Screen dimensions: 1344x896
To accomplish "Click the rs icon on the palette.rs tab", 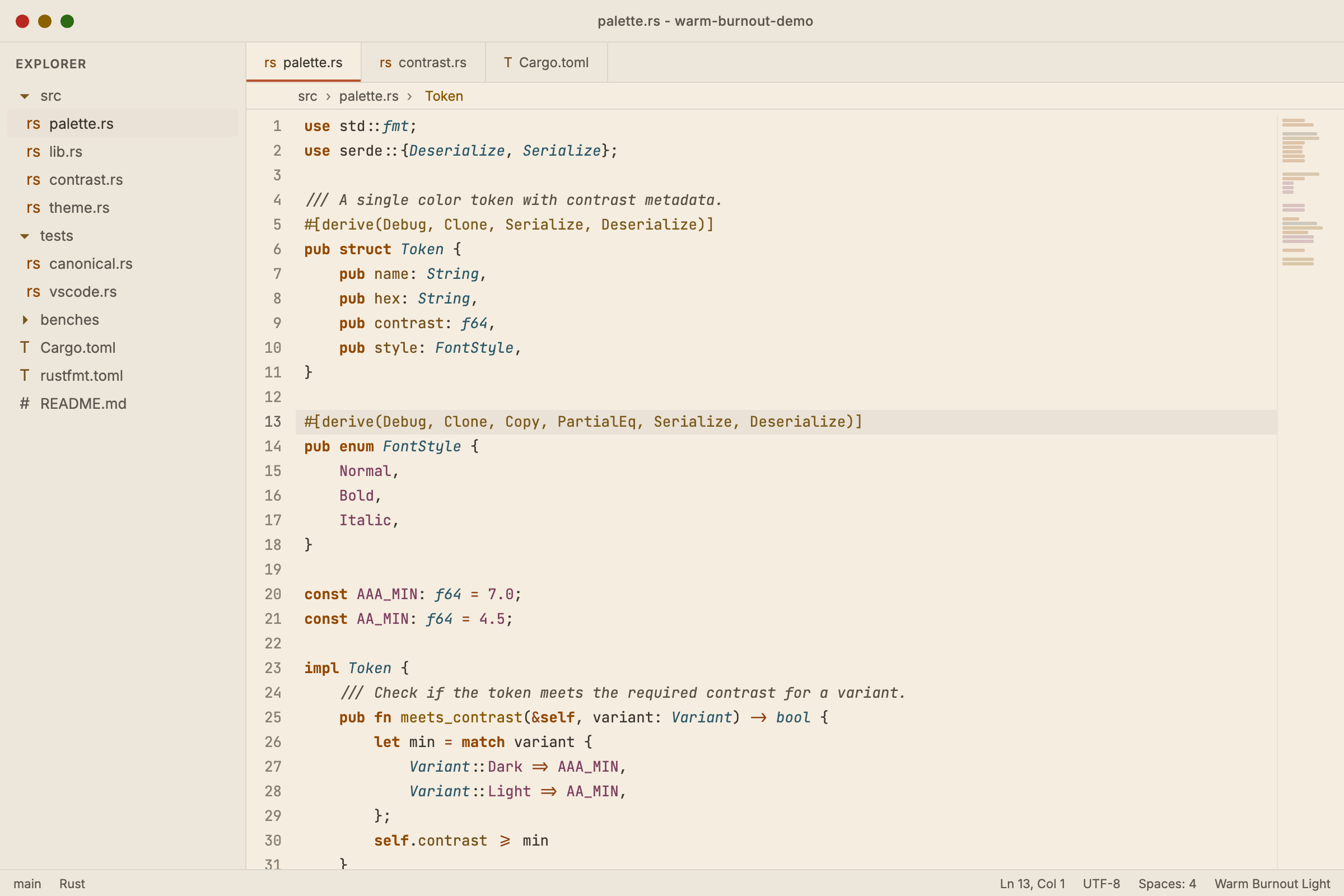I will click(271, 62).
